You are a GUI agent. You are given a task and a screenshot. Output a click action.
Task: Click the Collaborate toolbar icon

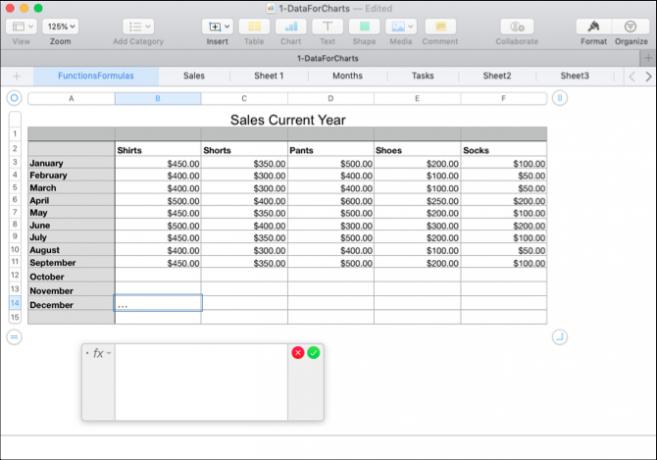coord(517,26)
